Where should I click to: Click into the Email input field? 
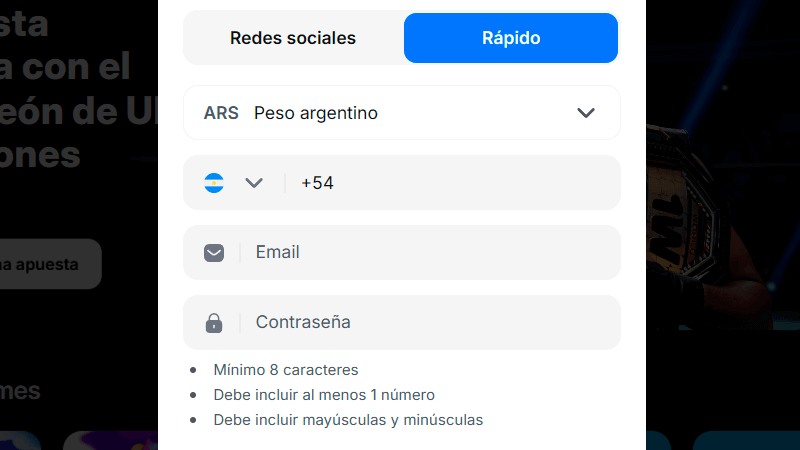(x=430, y=253)
